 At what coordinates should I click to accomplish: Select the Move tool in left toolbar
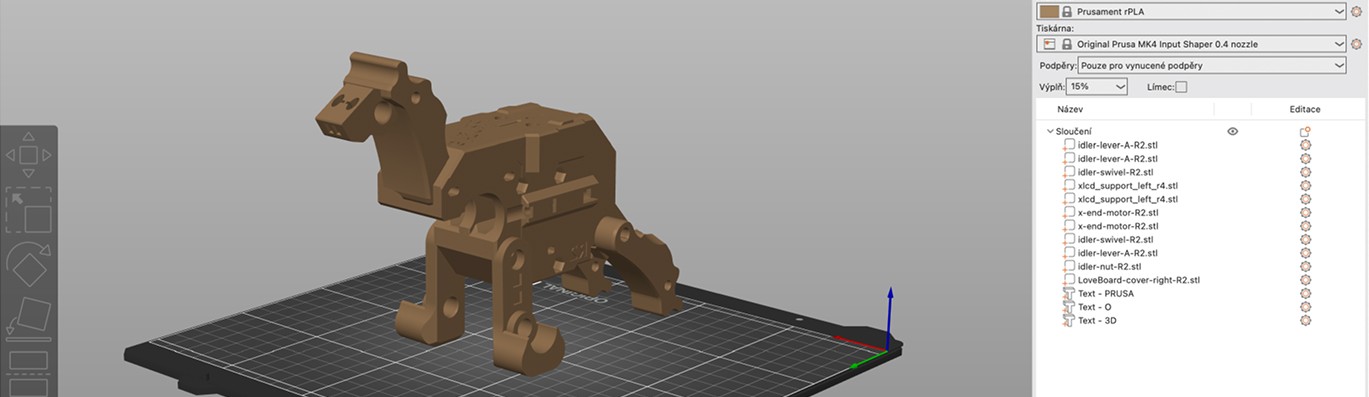pyautogui.click(x=28, y=155)
